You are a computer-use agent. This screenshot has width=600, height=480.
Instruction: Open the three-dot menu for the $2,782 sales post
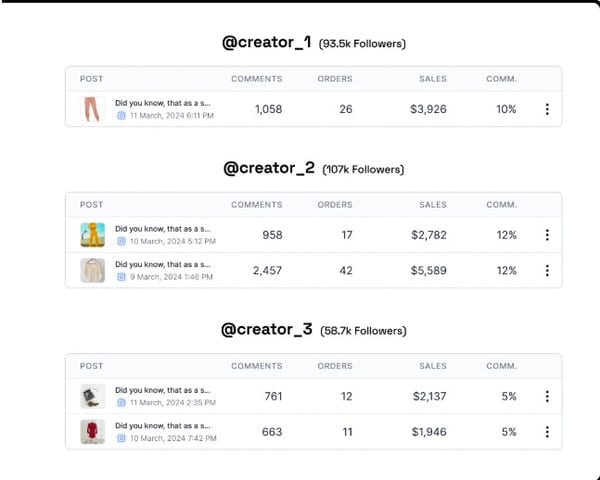click(547, 235)
